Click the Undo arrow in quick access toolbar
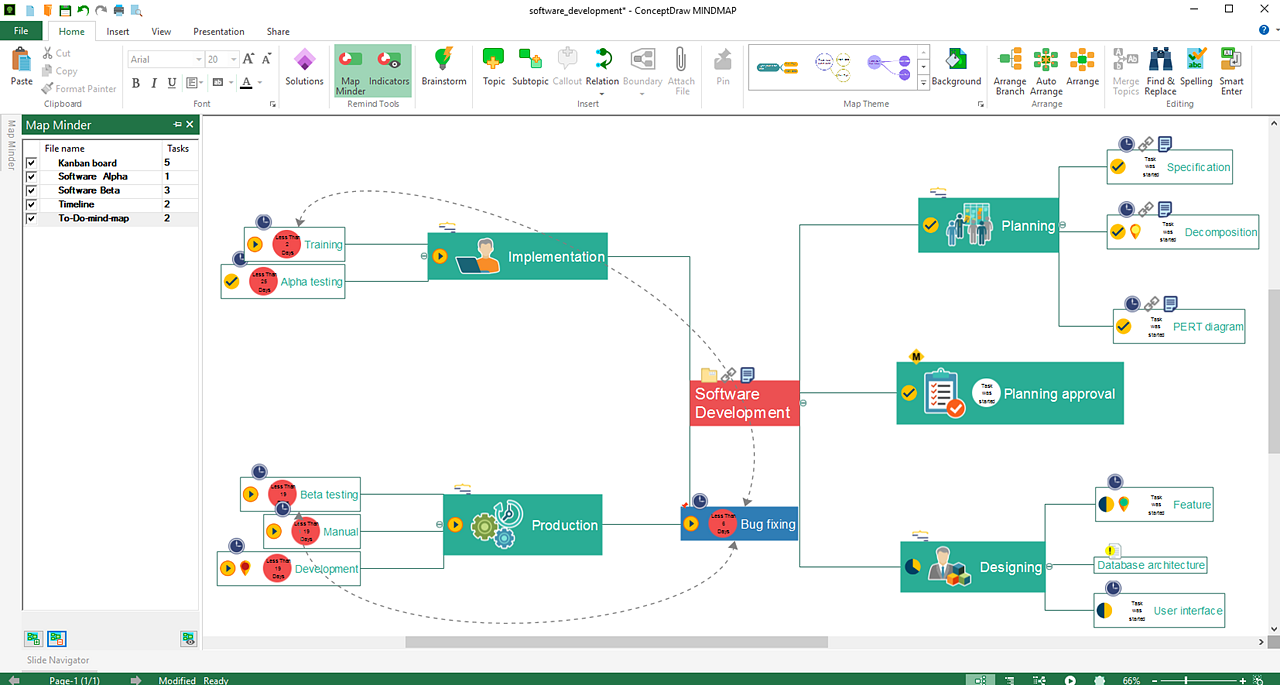This screenshot has width=1280, height=685. click(x=83, y=10)
